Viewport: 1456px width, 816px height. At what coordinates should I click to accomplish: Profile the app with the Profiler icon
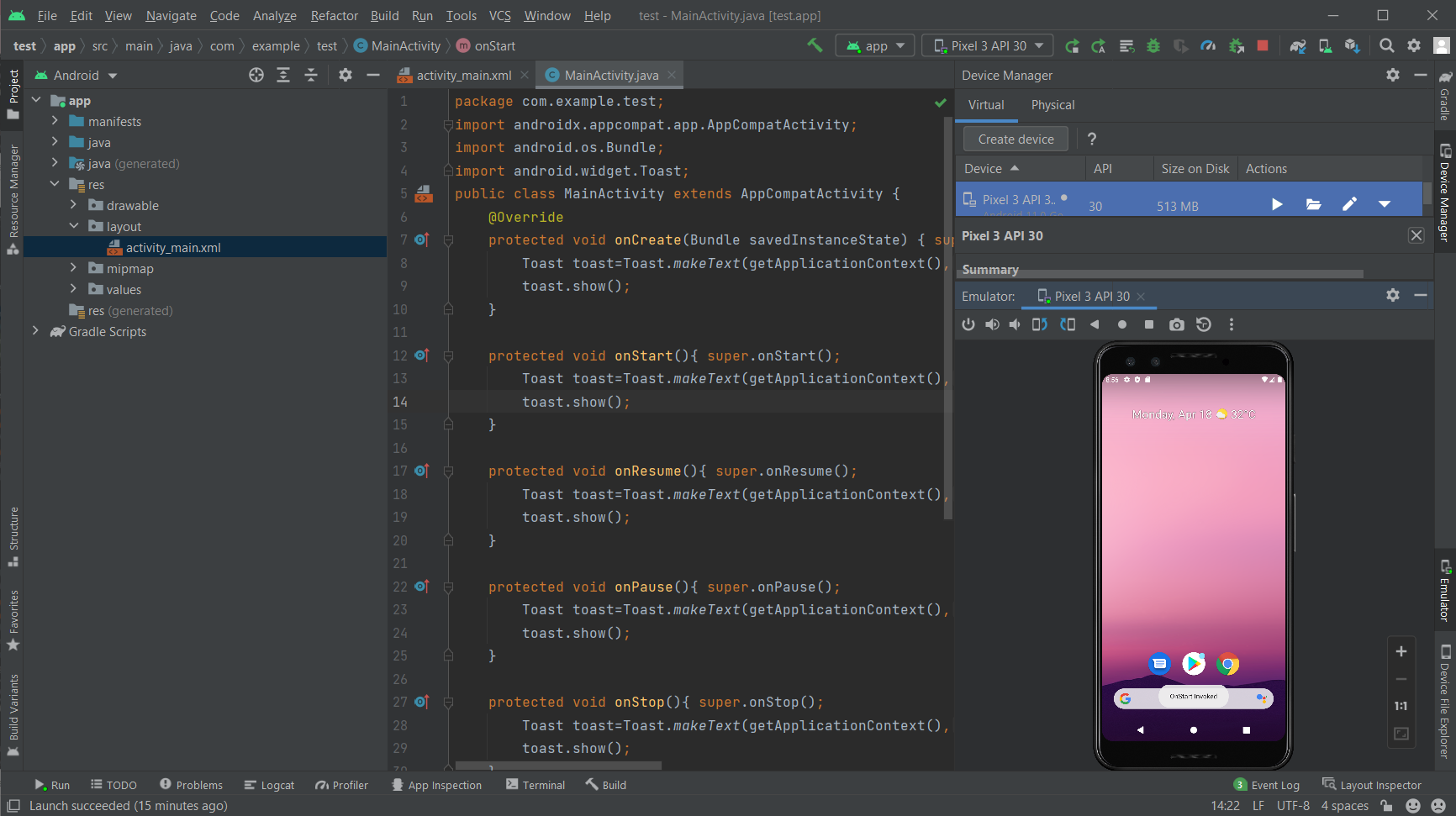(1208, 45)
